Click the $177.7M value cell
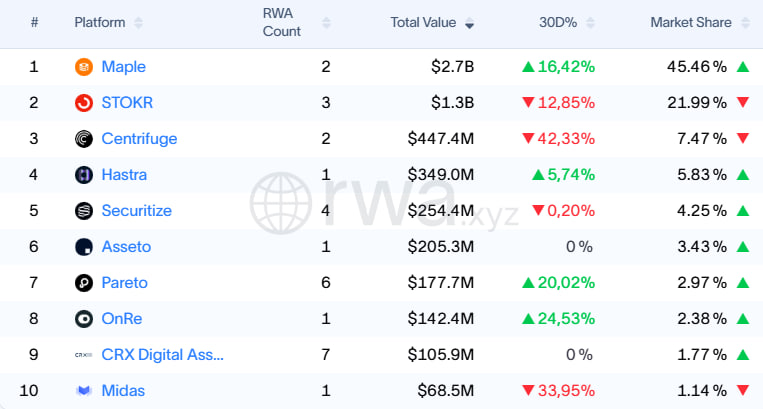Viewport: 763px width, 409px height. (x=441, y=283)
